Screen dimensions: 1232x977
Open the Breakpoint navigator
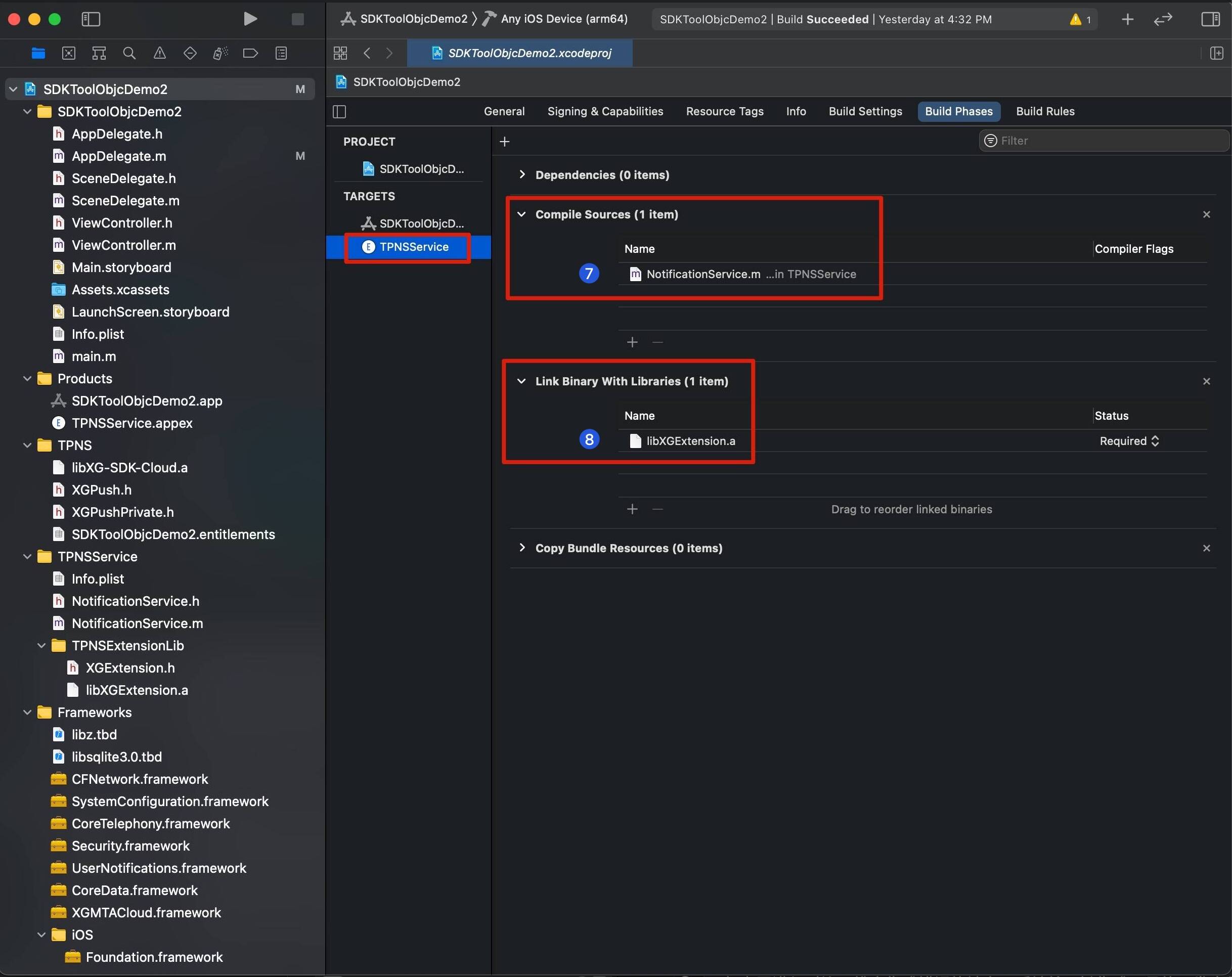click(x=250, y=53)
